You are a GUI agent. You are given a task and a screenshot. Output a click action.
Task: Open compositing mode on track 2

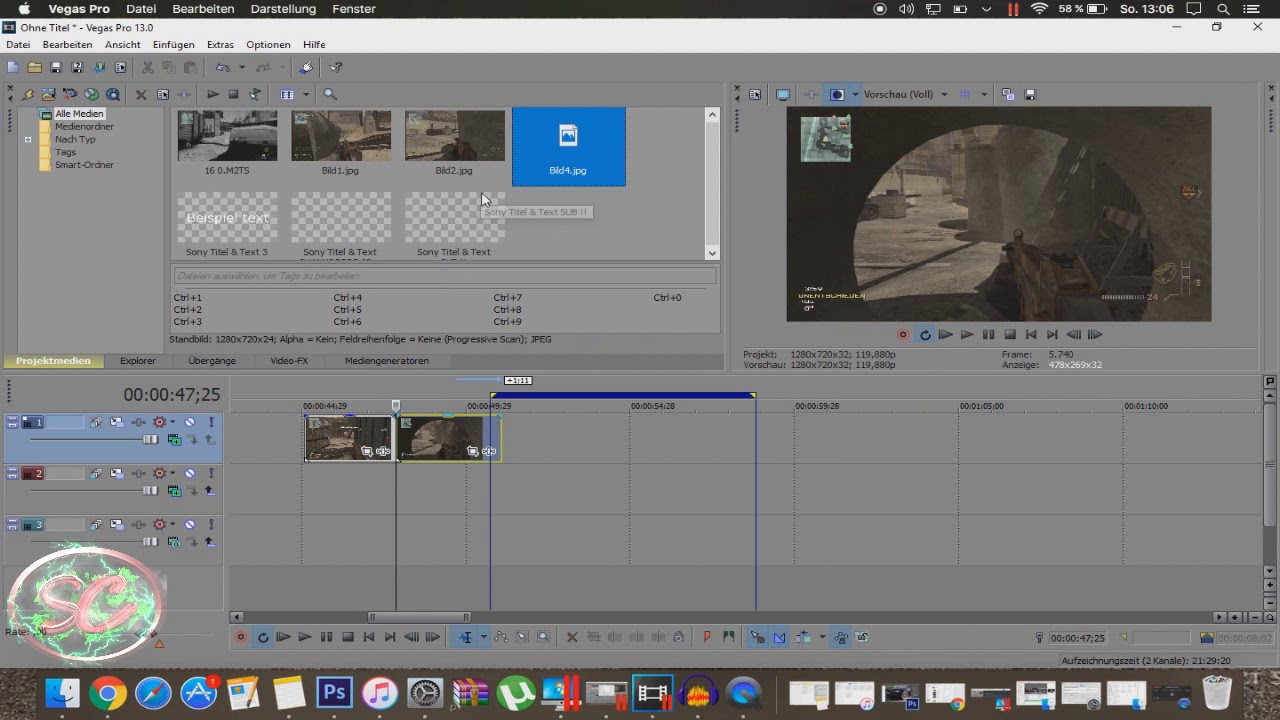[x=175, y=491]
